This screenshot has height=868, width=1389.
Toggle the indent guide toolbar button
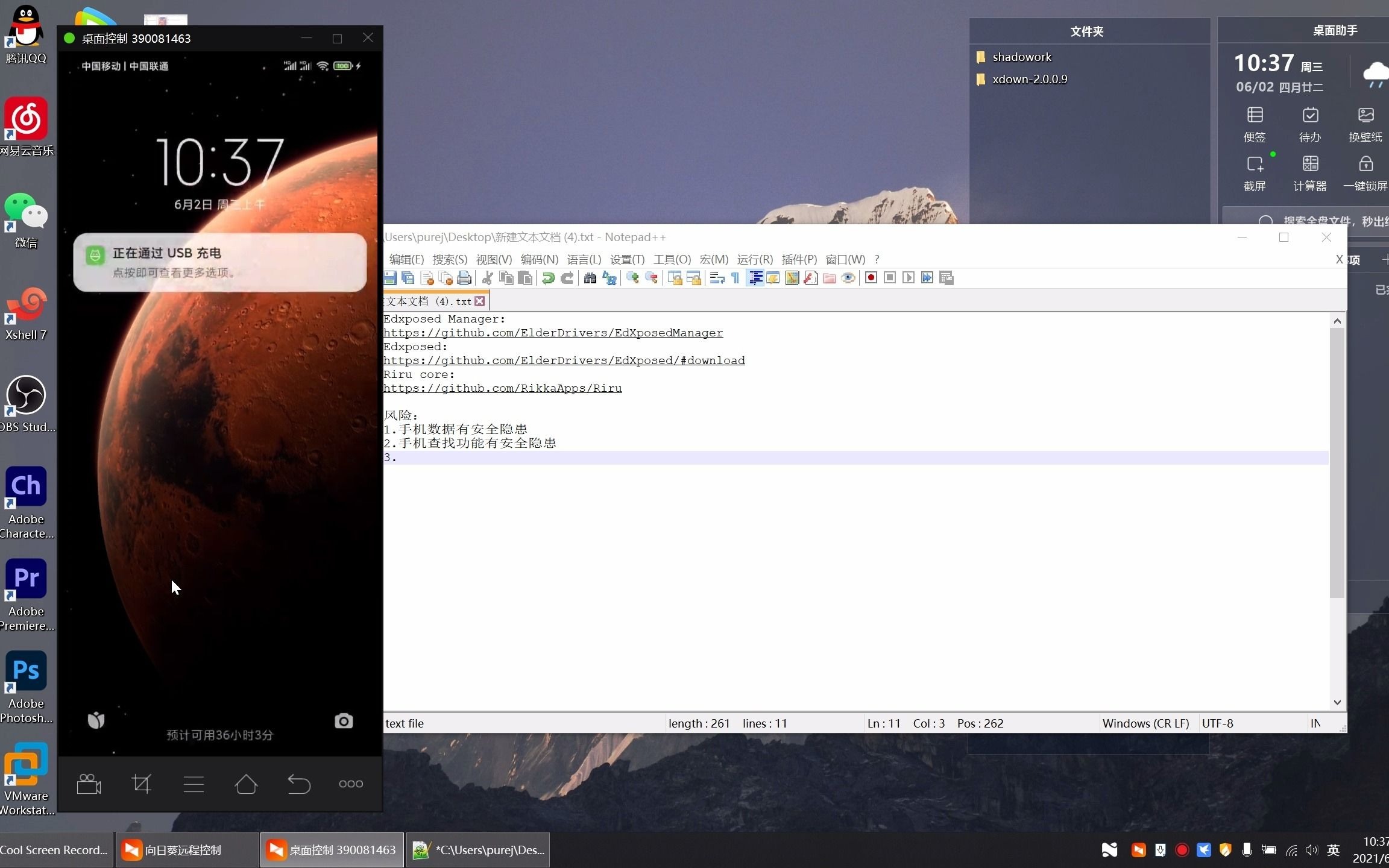coord(755,278)
